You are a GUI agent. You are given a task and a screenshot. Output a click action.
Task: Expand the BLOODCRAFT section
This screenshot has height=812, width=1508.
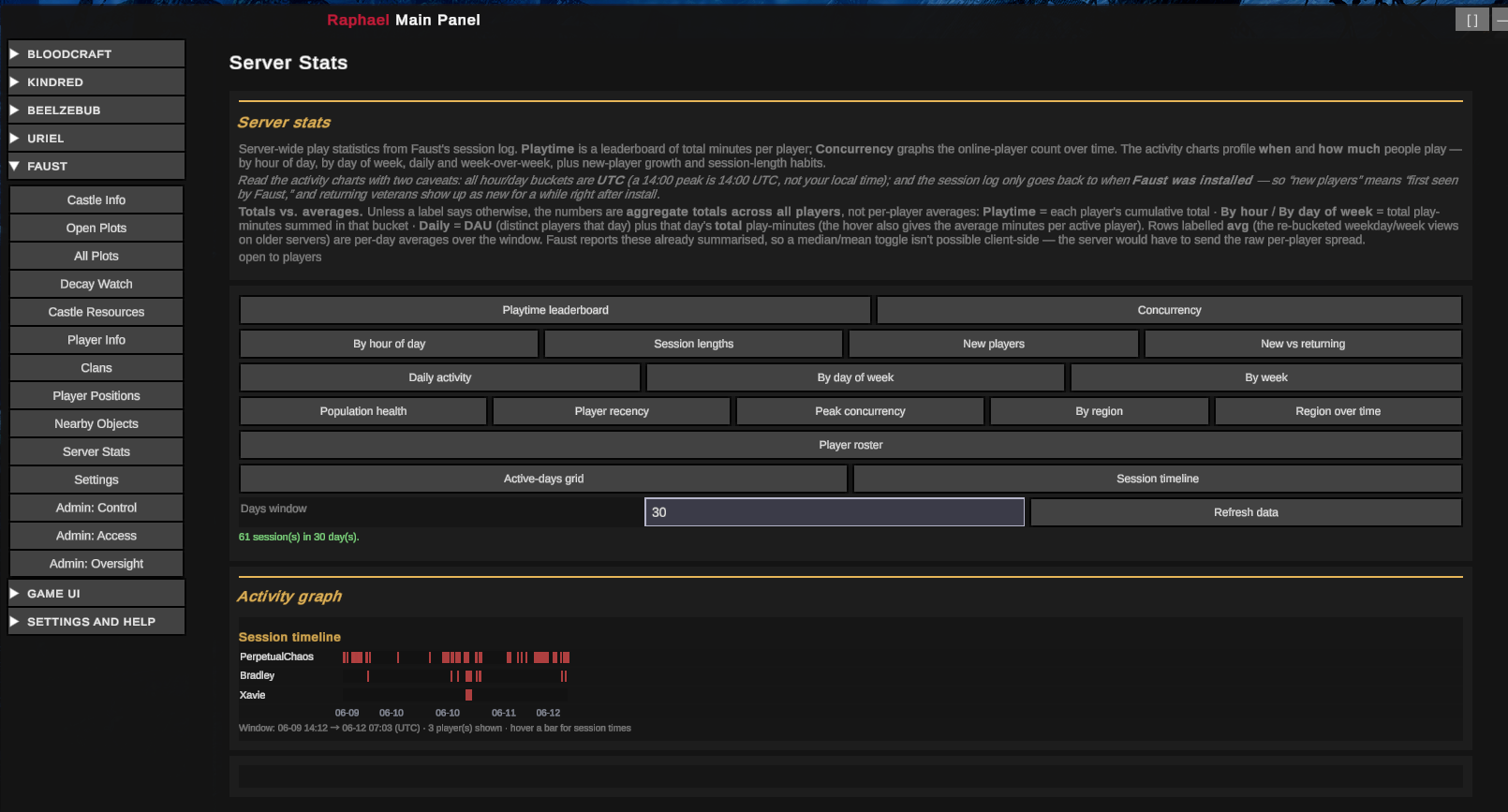(96, 53)
